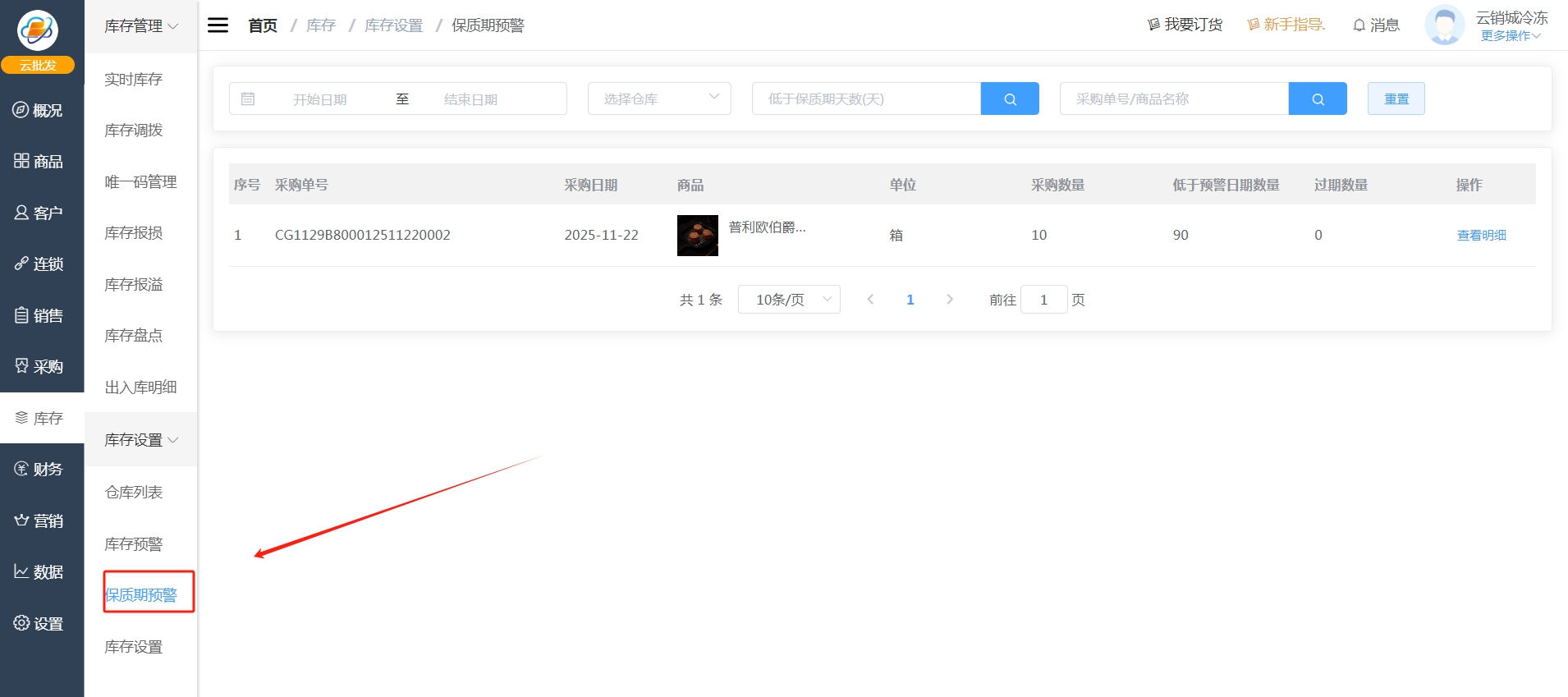Click the 云销城冷冻 account name
The width and height of the screenshot is (1568, 697).
click(1511, 17)
